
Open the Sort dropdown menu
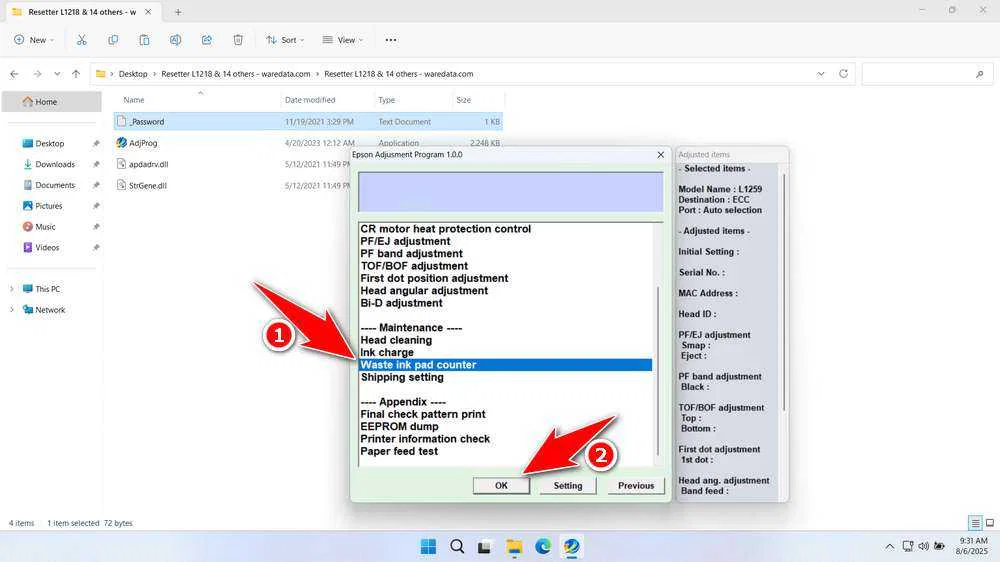286,40
